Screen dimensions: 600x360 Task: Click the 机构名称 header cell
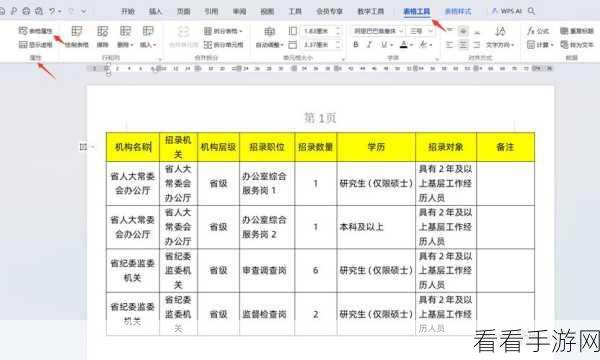click(x=133, y=147)
